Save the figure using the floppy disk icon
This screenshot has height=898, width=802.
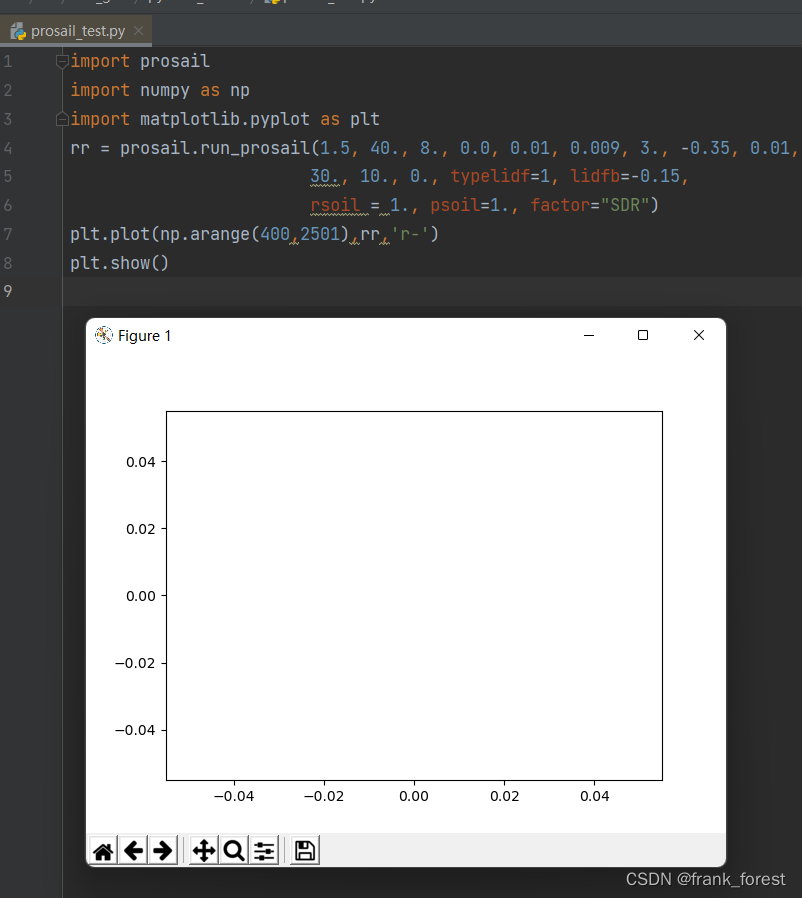point(304,850)
